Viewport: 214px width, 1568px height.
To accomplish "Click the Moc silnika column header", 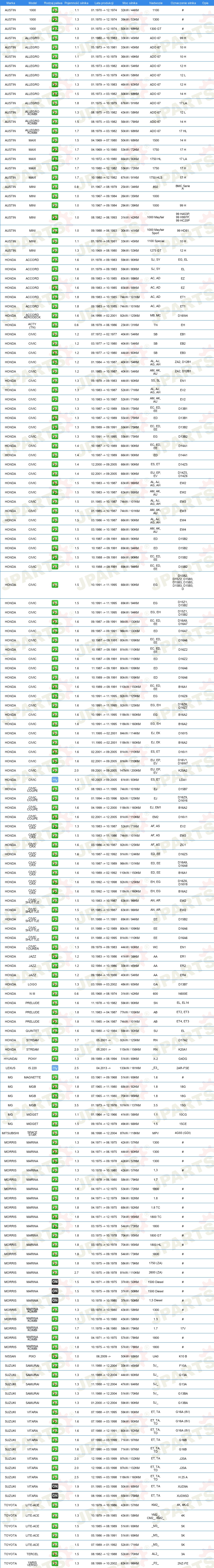I will [130, 3].
